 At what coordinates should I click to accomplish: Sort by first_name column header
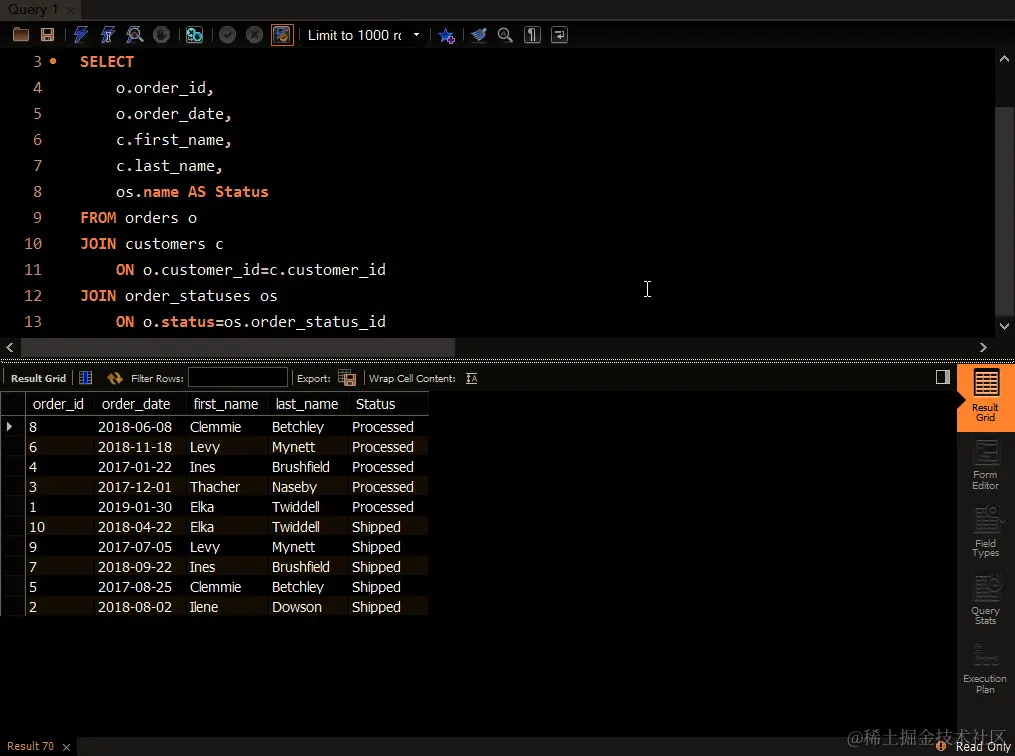click(x=226, y=404)
